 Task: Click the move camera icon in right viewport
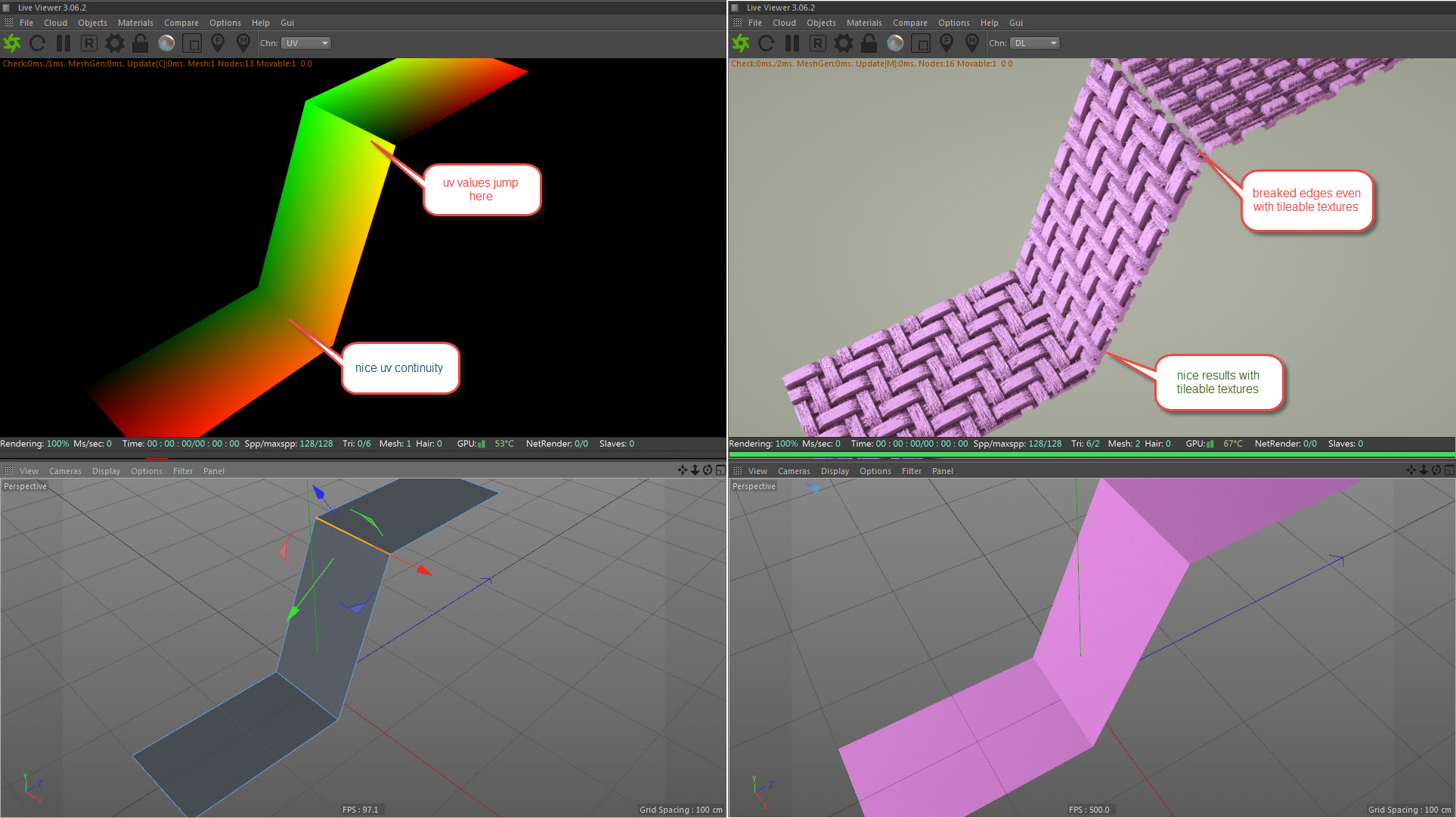point(1411,470)
